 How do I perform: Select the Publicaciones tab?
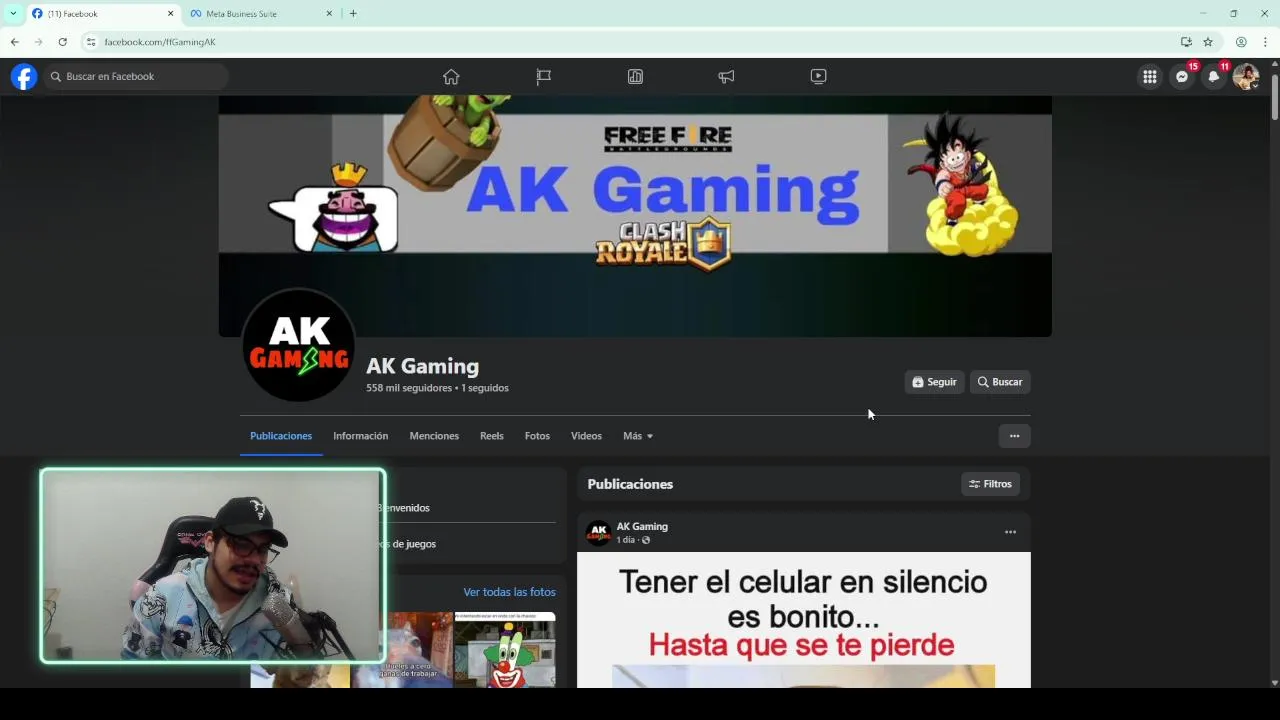(281, 436)
